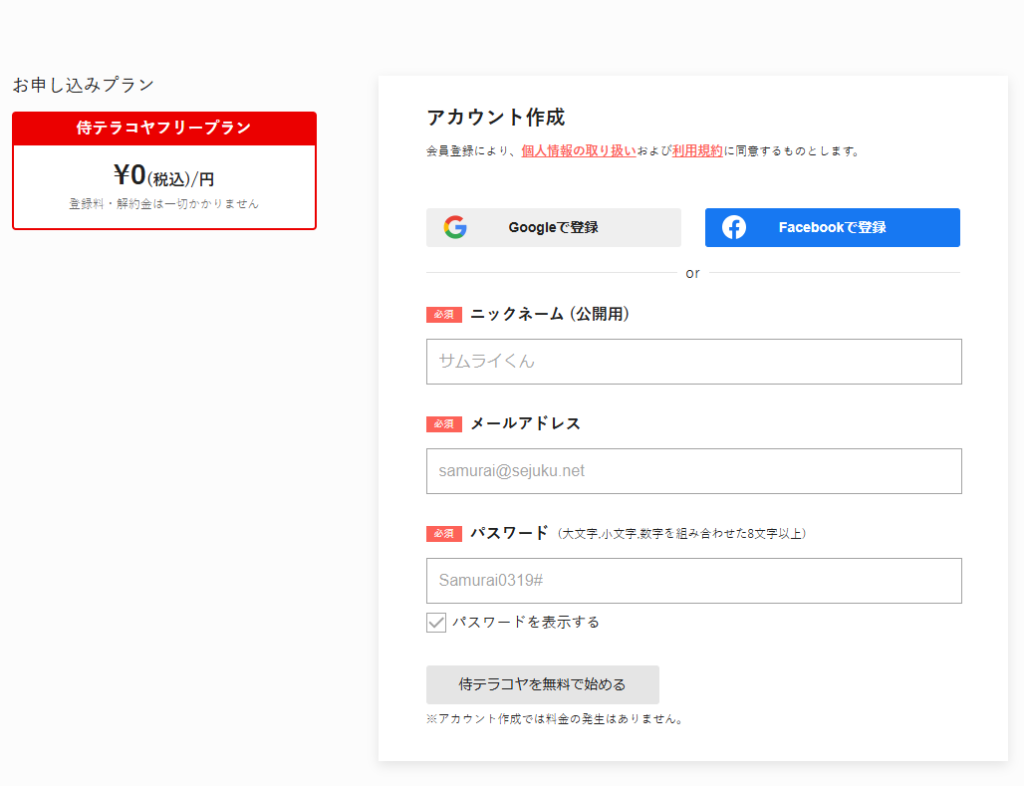Register using the Googleで登録 button
Screen dimensions: 1024x786
tap(553, 227)
